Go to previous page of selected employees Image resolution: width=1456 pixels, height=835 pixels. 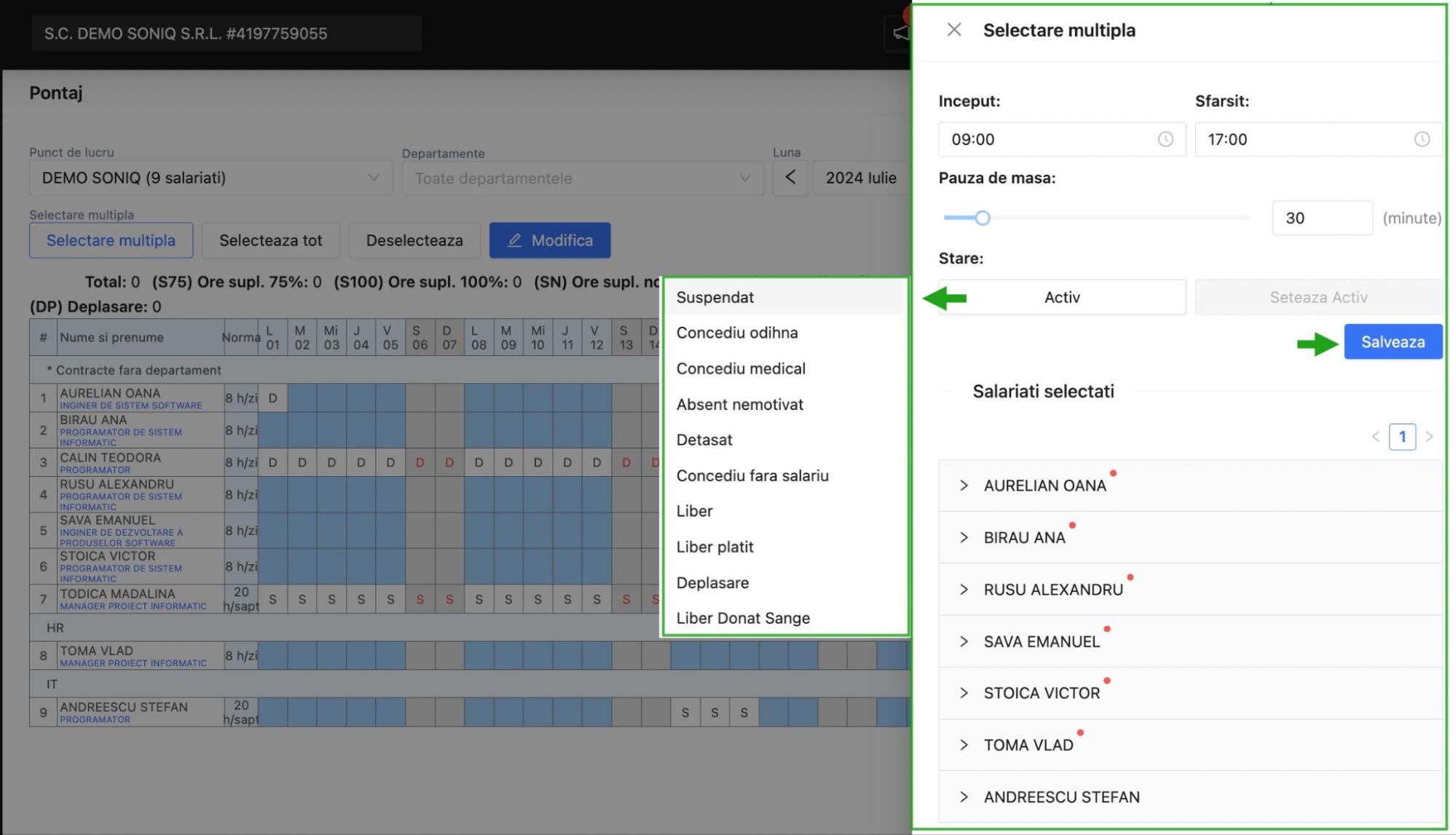(1376, 437)
